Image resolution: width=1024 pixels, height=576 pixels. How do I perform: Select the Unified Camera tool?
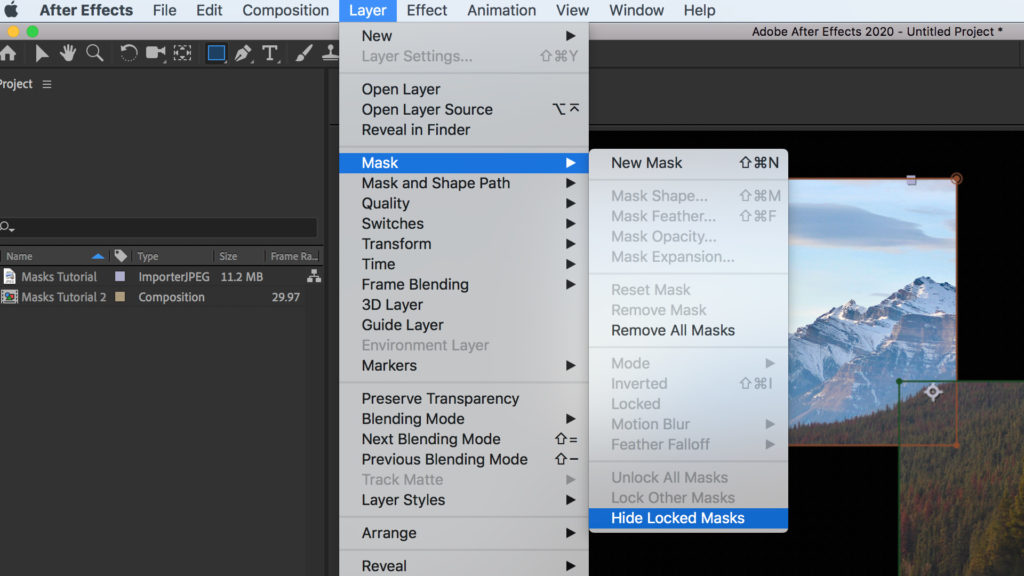[156, 53]
